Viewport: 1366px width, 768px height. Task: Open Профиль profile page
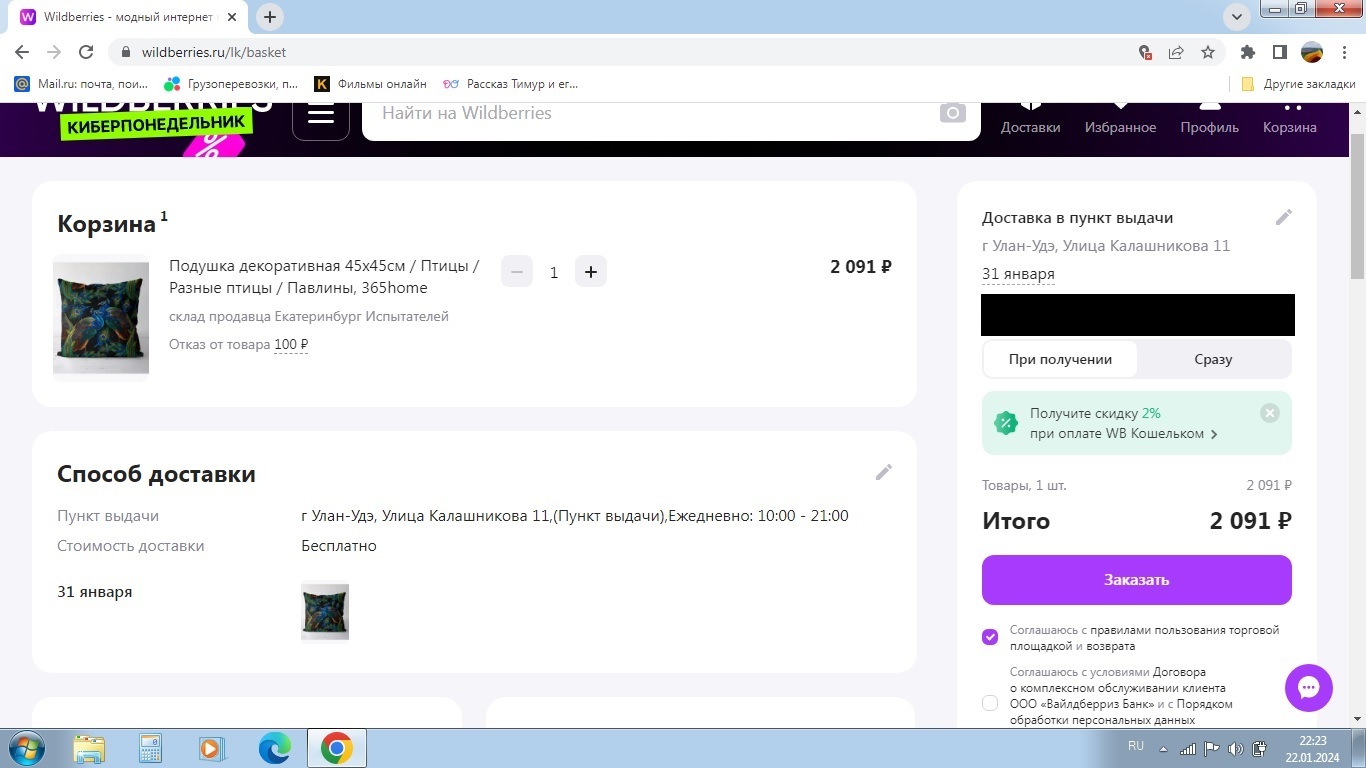point(1209,119)
